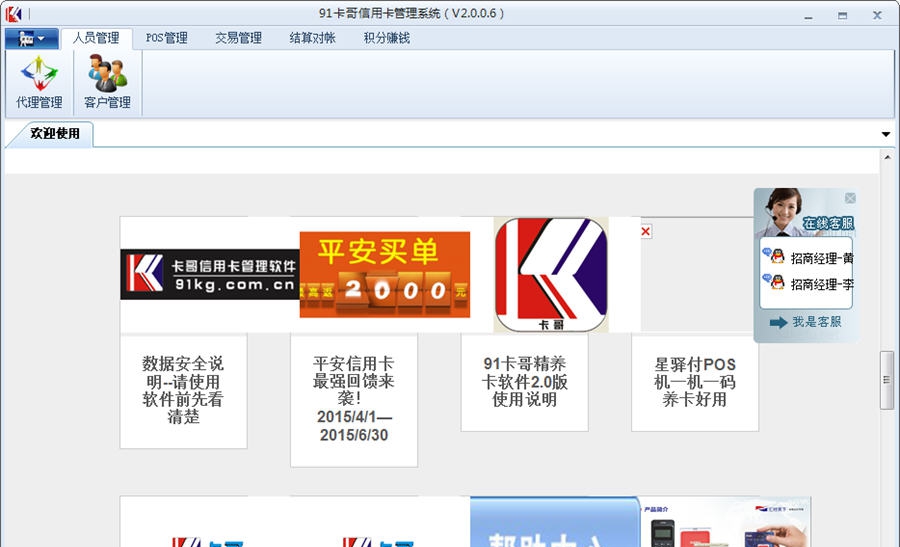Select the 欢迎使用 document tab
This screenshot has height=547, width=900.
point(55,134)
